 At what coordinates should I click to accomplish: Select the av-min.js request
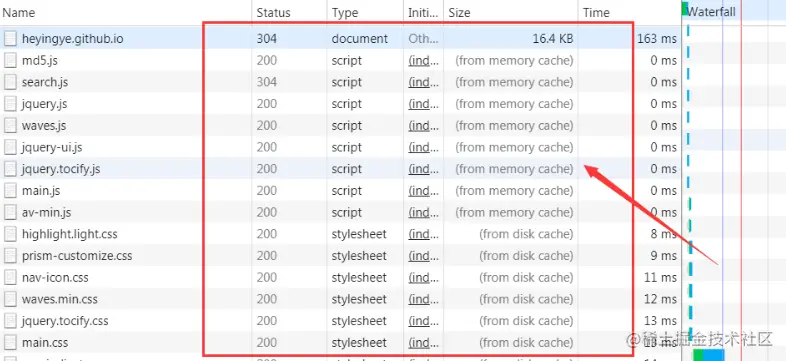click(340, 213)
